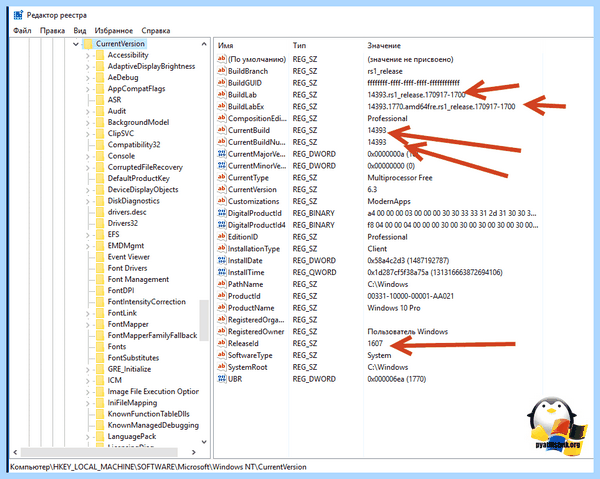Click the Fonts folder icon
The height and width of the screenshot is (479, 600).
[100, 347]
